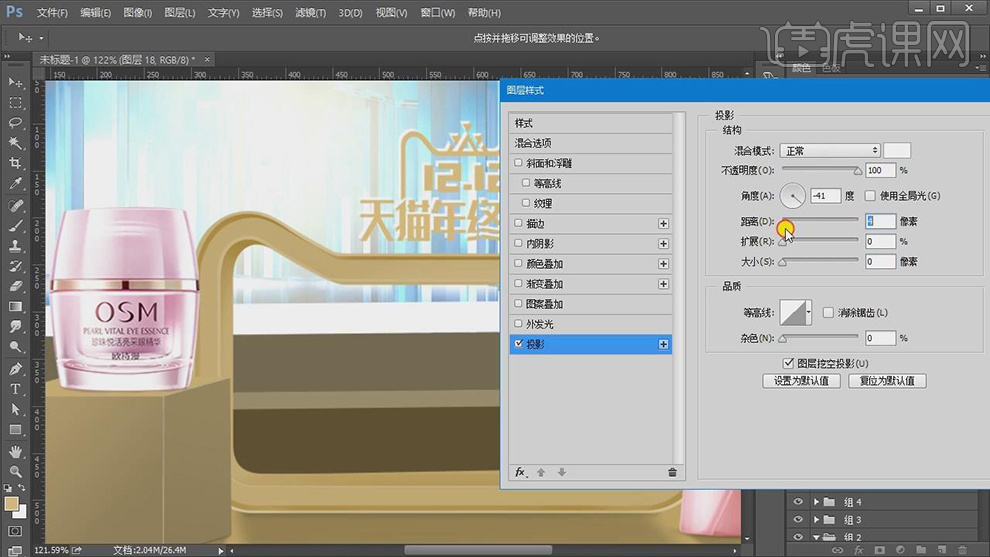Open the 等高线 contour picker arrow

point(808,313)
